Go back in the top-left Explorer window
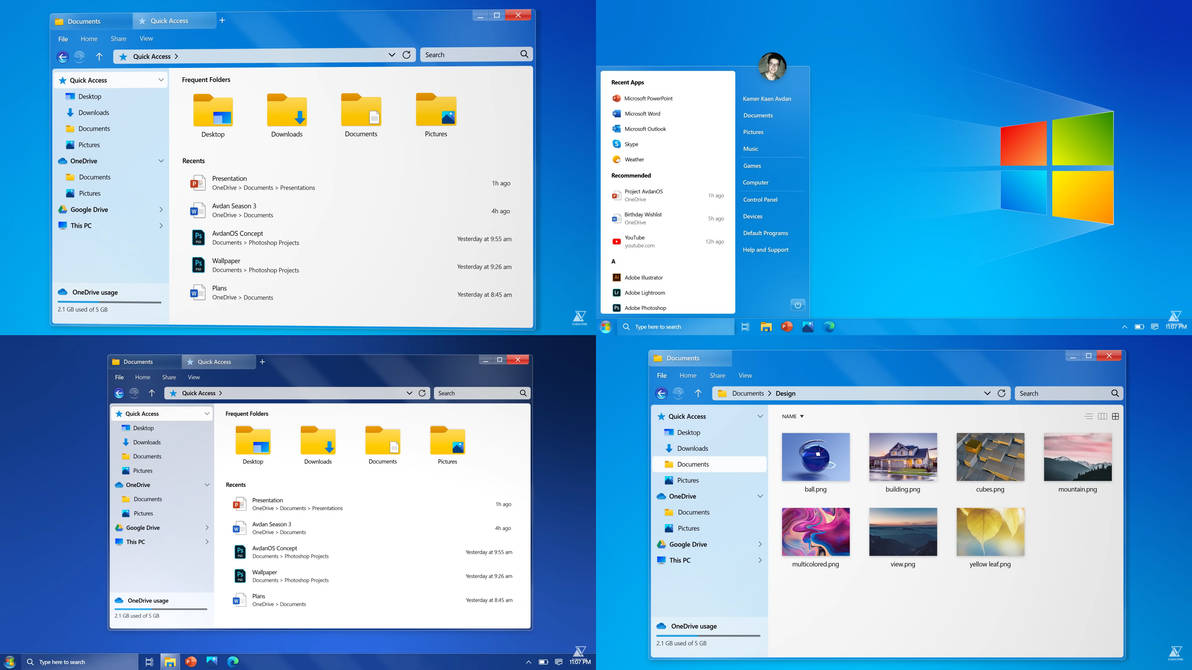This screenshot has width=1192, height=670. (62, 56)
